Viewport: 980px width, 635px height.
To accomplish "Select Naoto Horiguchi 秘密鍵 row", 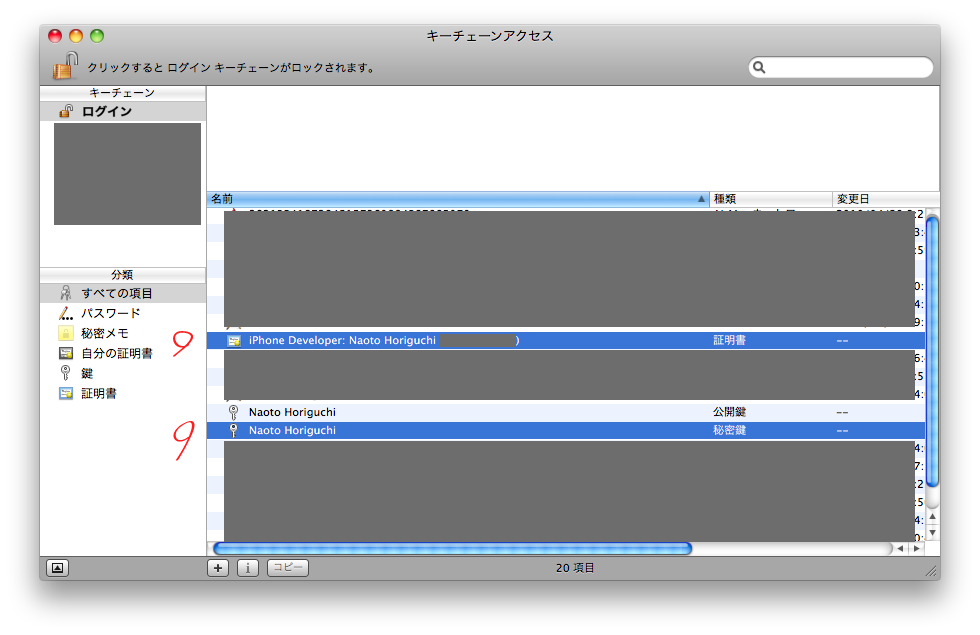I will tap(566, 431).
